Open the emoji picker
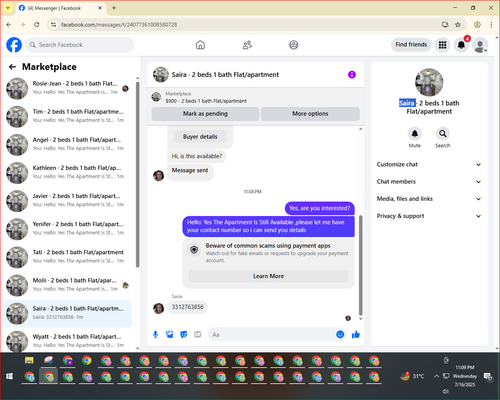The height and width of the screenshot is (400, 500). coord(340,334)
